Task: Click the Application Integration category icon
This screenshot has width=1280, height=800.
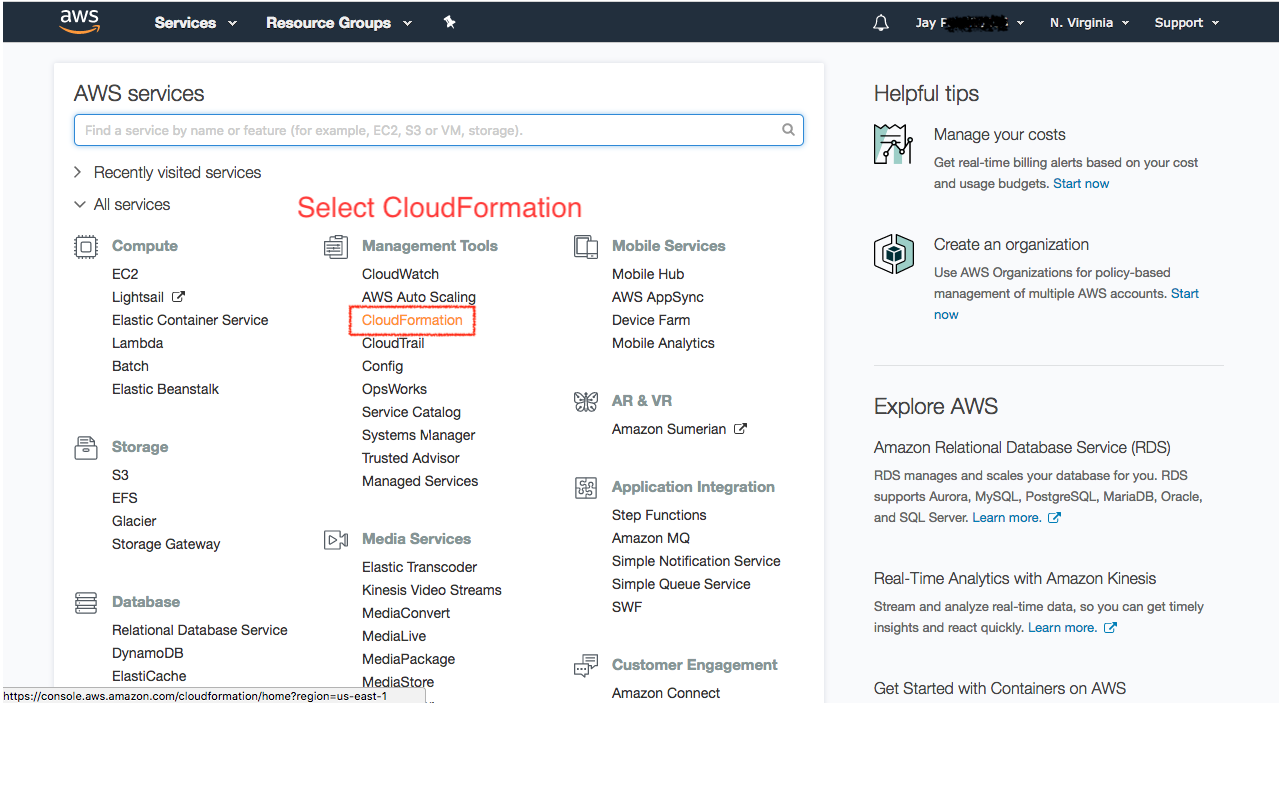Action: (x=586, y=487)
